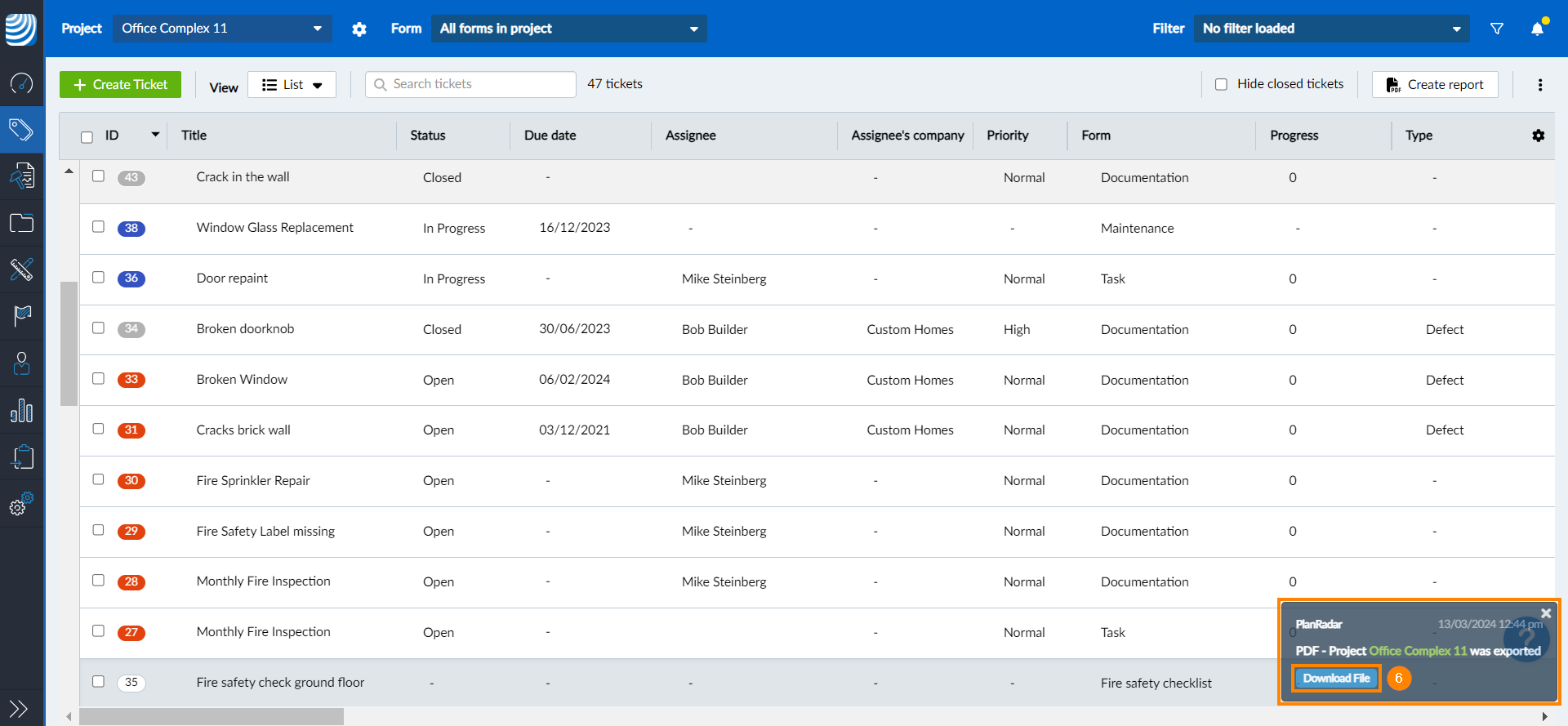This screenshot has width=1568, height=726.
Task: Tick the checkbox for Broken Window ticket
Action: tap(98, 379)
